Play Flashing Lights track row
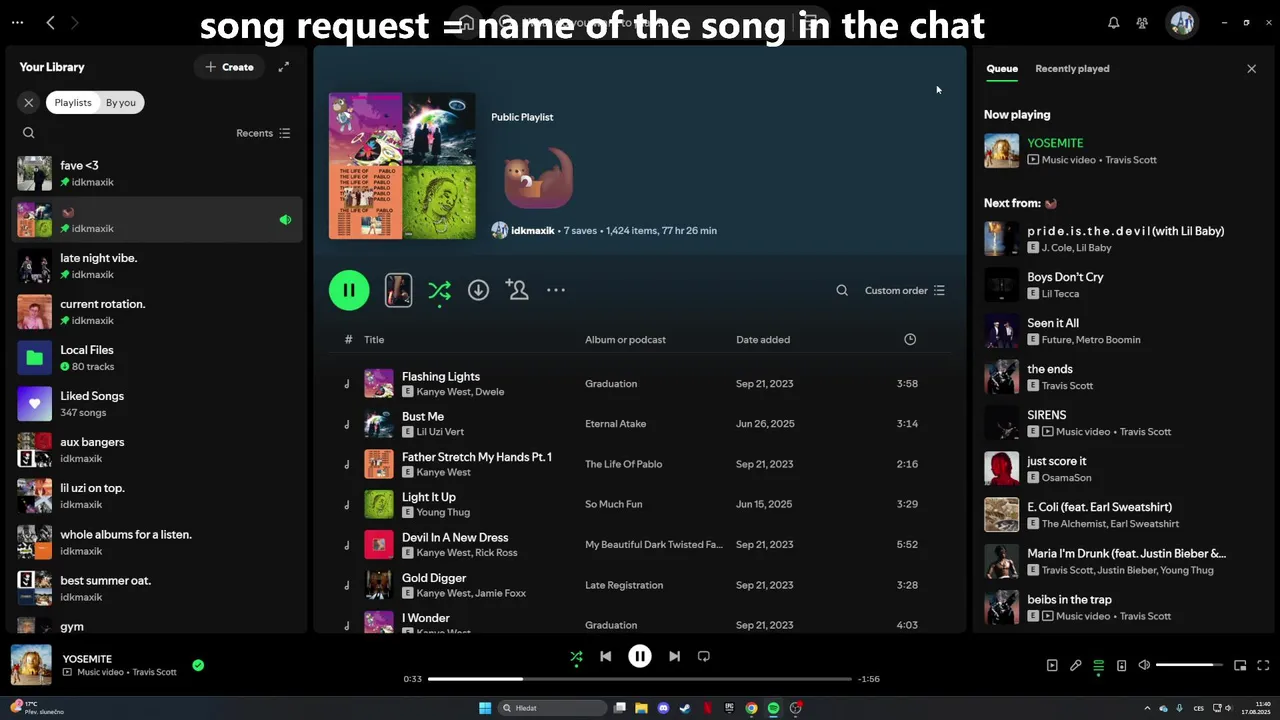Screen dimensions: 1280x720 [640, 384]
